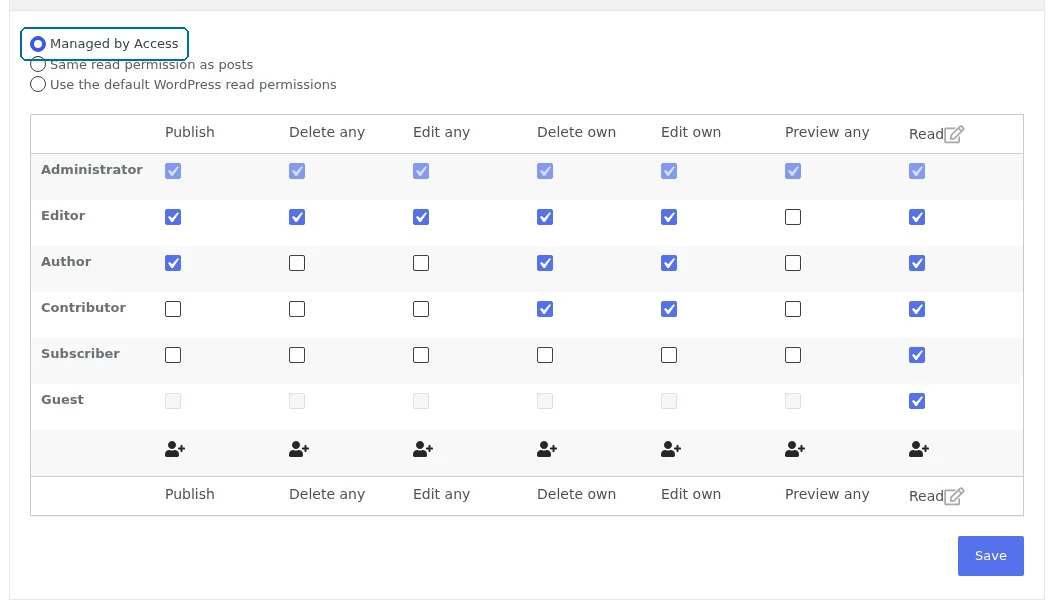Uncheck Author Delete own permission
1054x609 pixels.
click(x=545, y=263)
